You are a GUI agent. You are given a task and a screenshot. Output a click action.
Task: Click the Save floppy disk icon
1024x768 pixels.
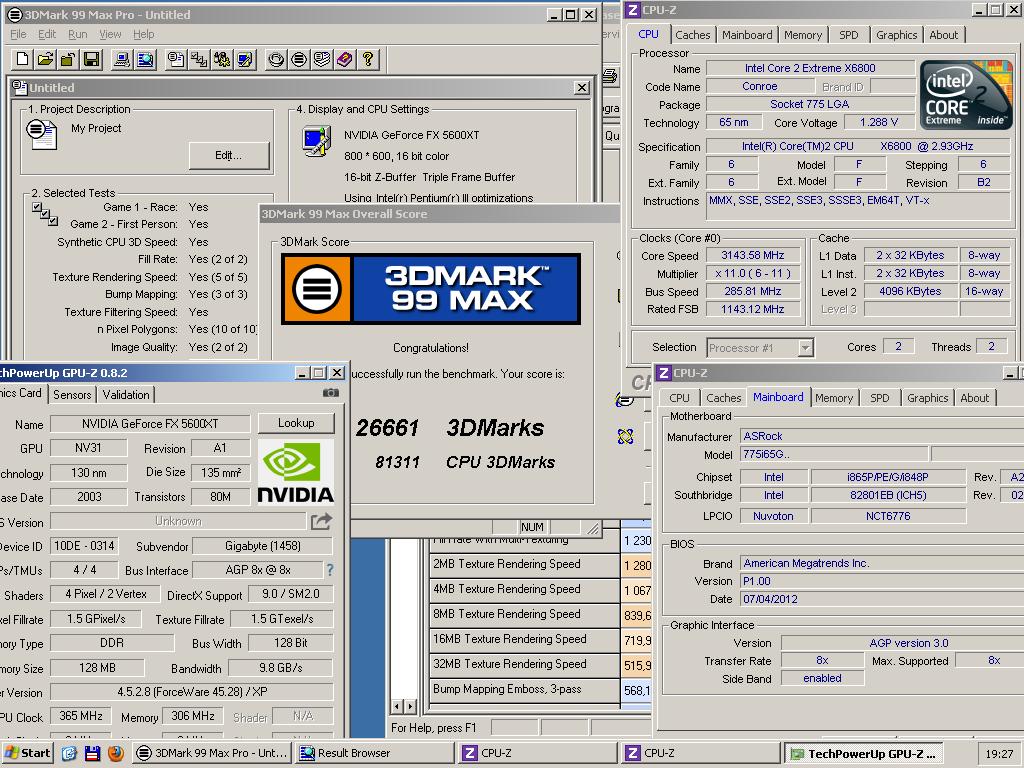91,59
